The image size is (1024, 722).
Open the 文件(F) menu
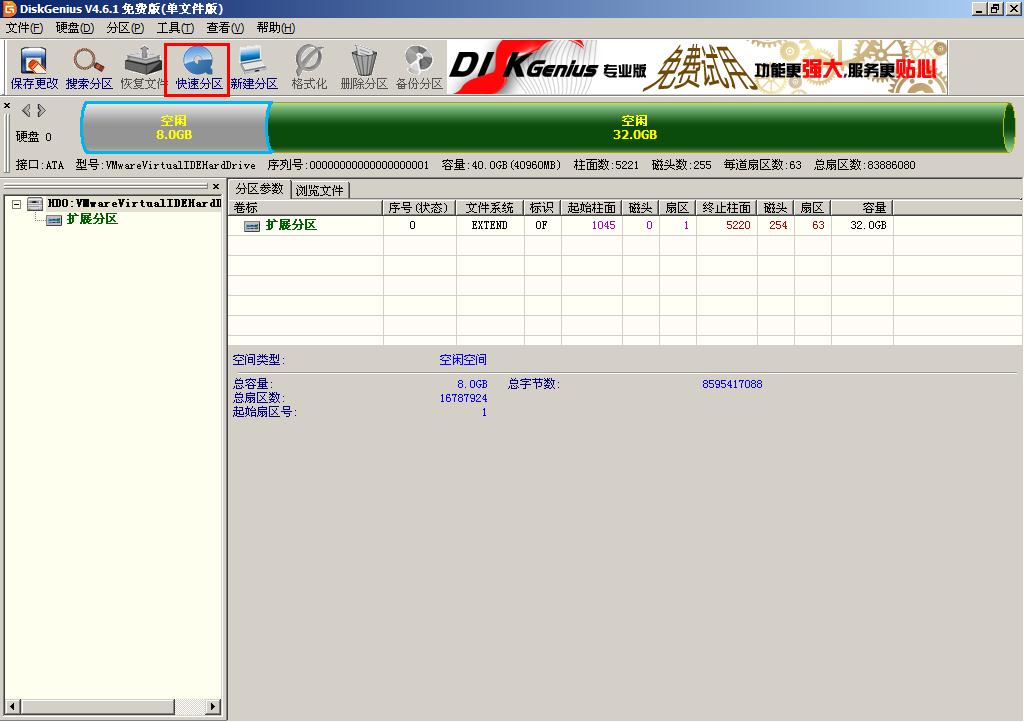(24, 28)
